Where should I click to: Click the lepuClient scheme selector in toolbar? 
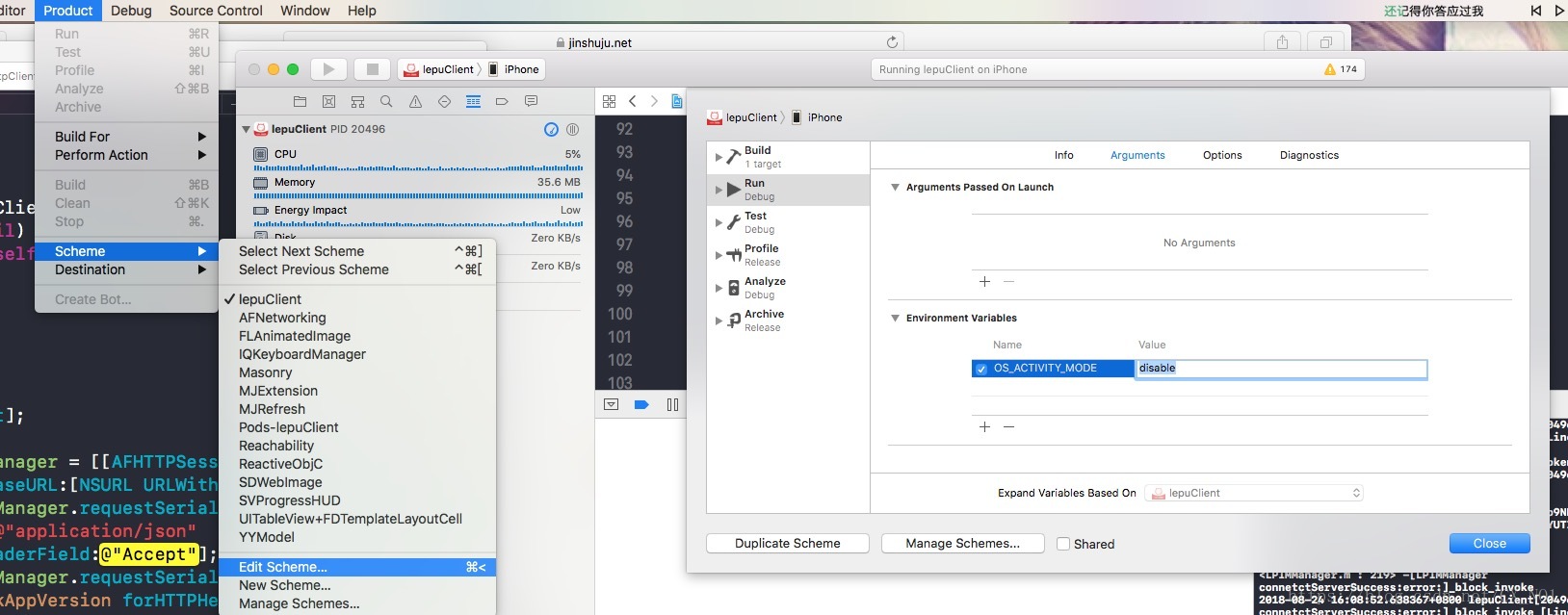(x=441, y=69)
